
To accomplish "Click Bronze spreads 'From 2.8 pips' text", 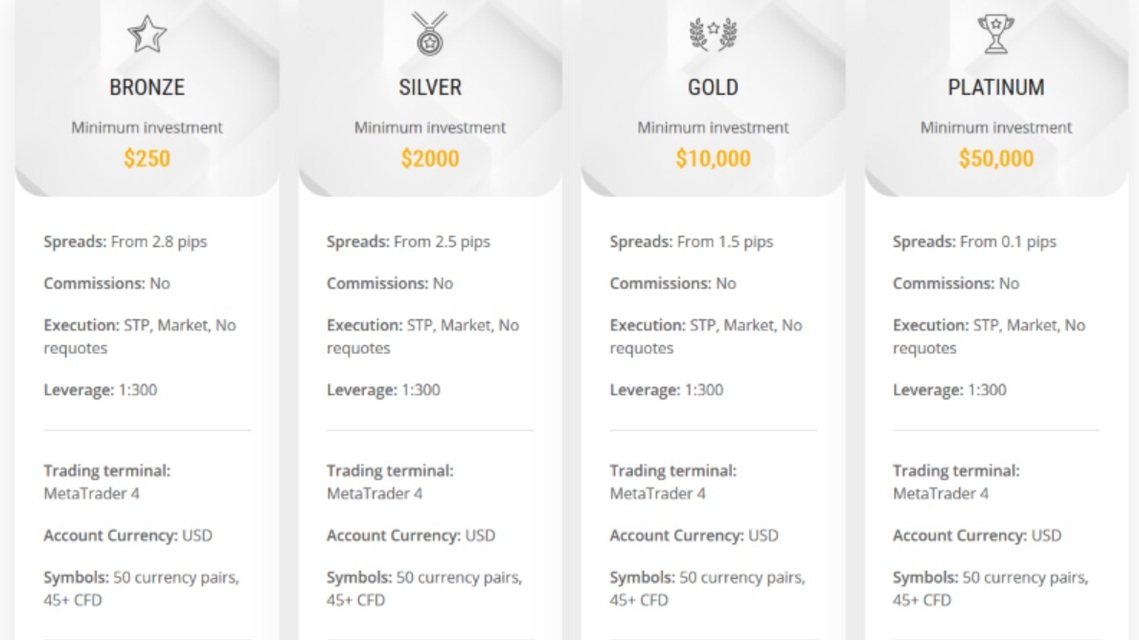I will point(159,242).
